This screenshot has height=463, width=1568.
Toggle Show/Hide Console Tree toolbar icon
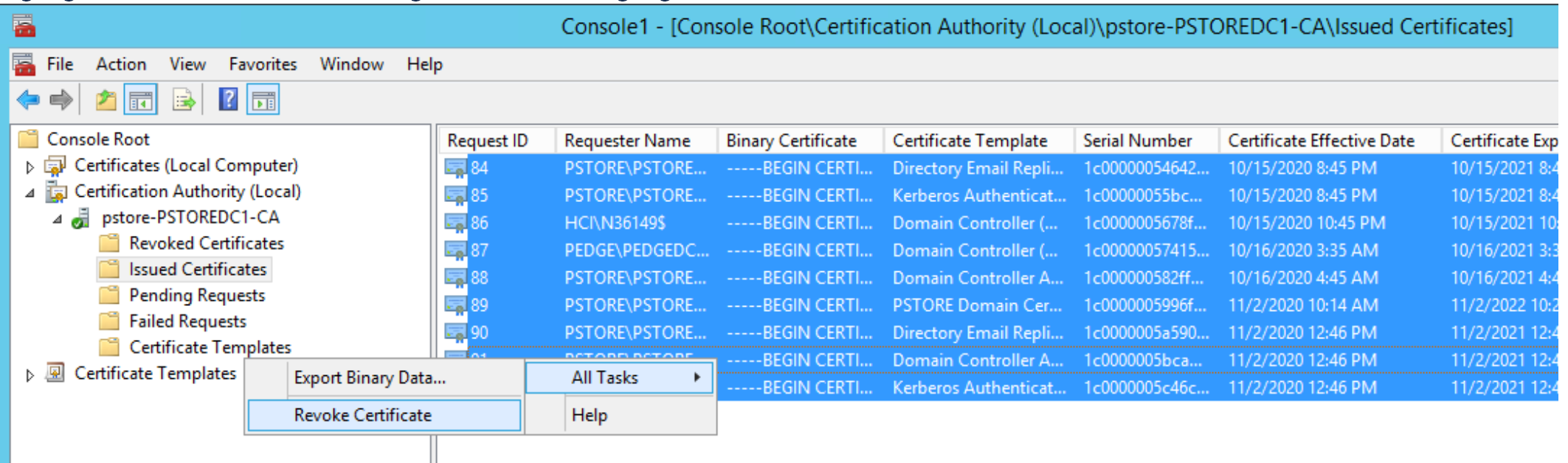(140, 100)
